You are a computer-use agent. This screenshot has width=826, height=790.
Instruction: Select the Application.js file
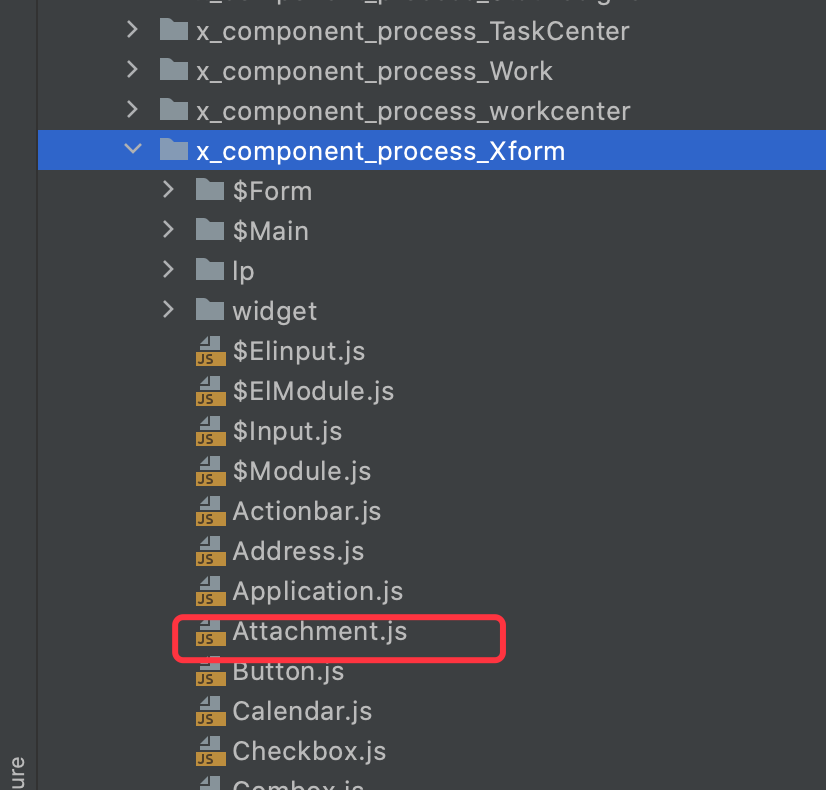(x=317, y=591)
